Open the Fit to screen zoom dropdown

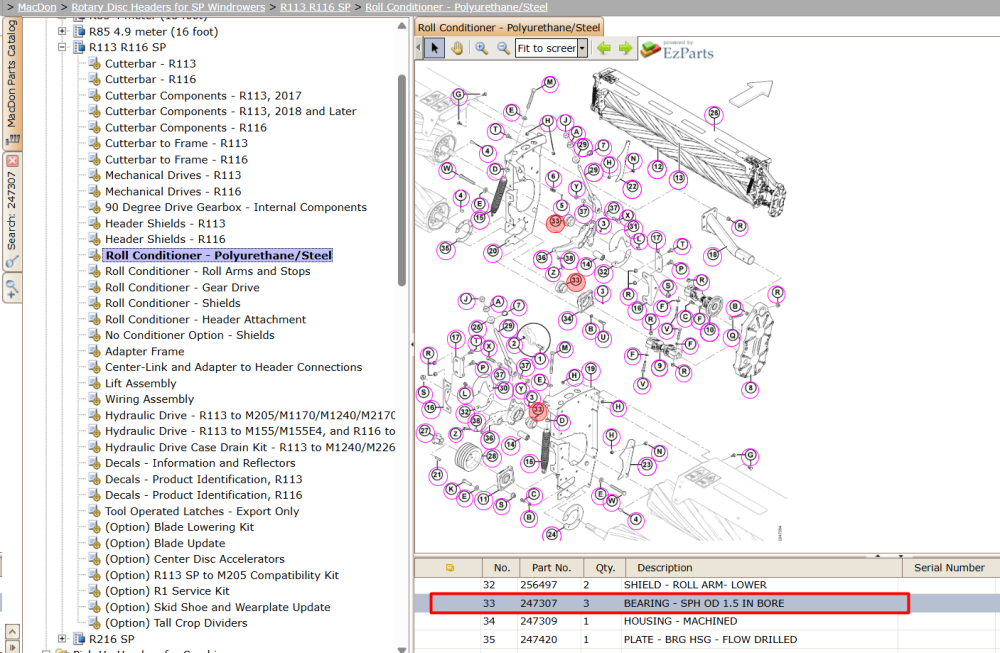tap(582, 48)
